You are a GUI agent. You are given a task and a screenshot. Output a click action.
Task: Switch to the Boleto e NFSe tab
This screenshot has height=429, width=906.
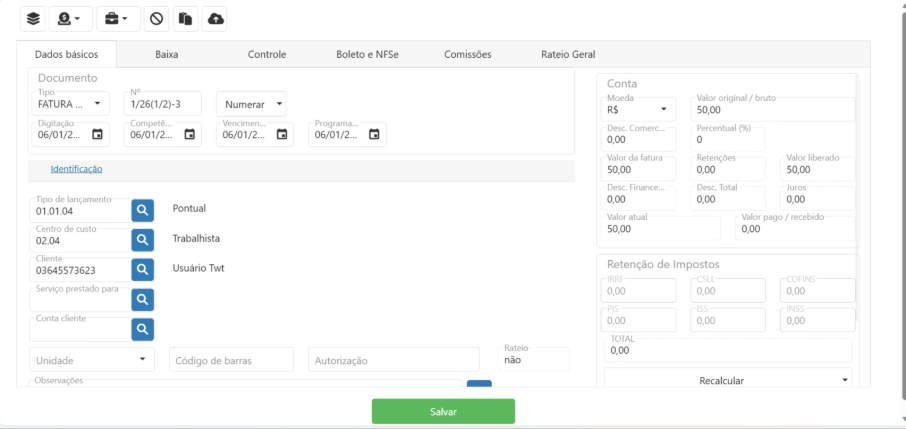pyautogui.click(x=367, y=54)
